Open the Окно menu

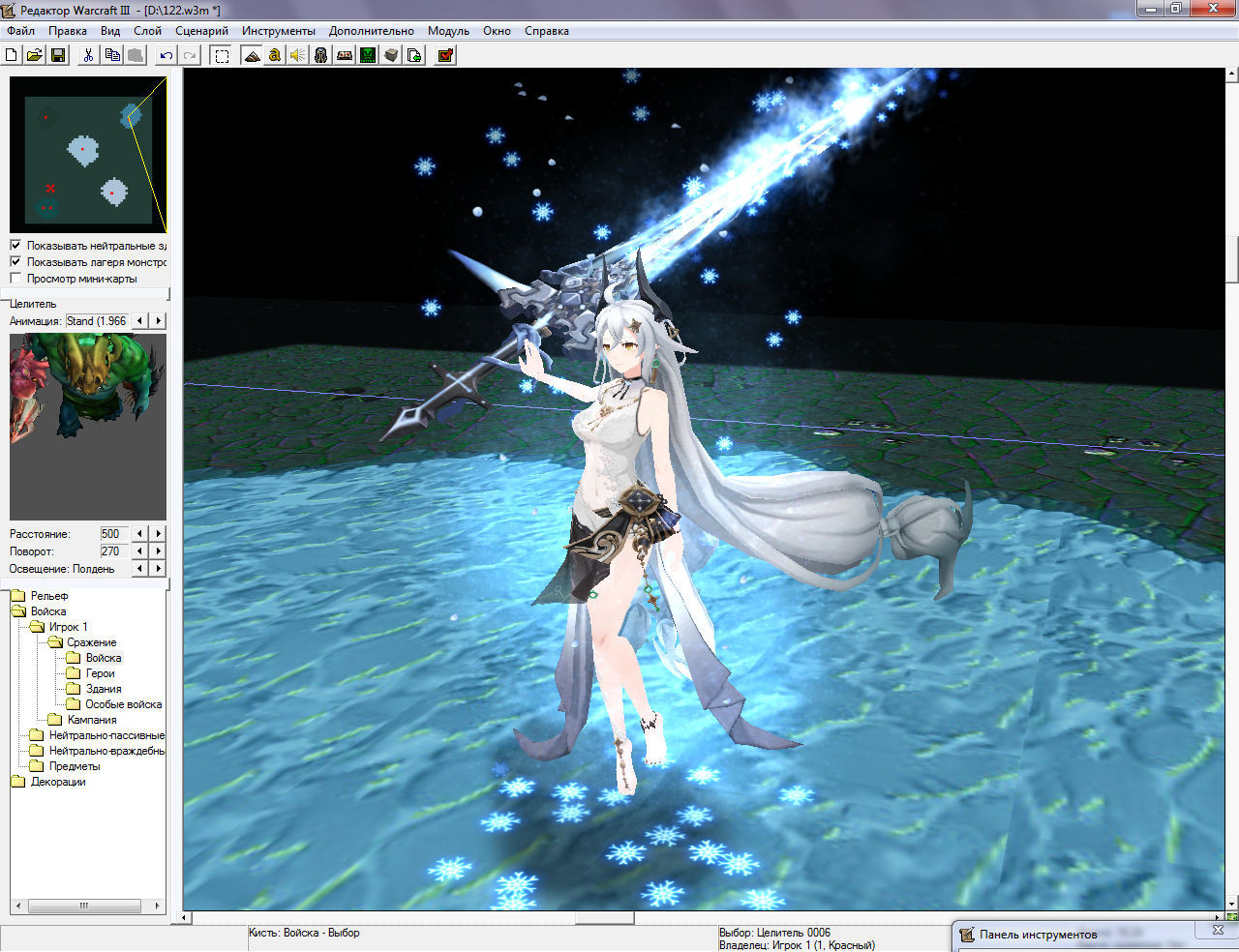pos(497,31)
